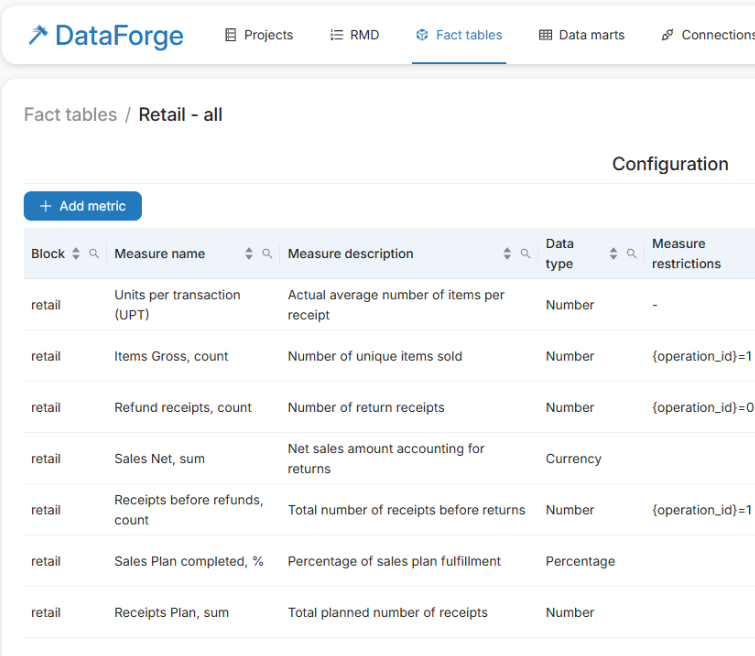Switch to the RMD tab

(x=354, y=35)
